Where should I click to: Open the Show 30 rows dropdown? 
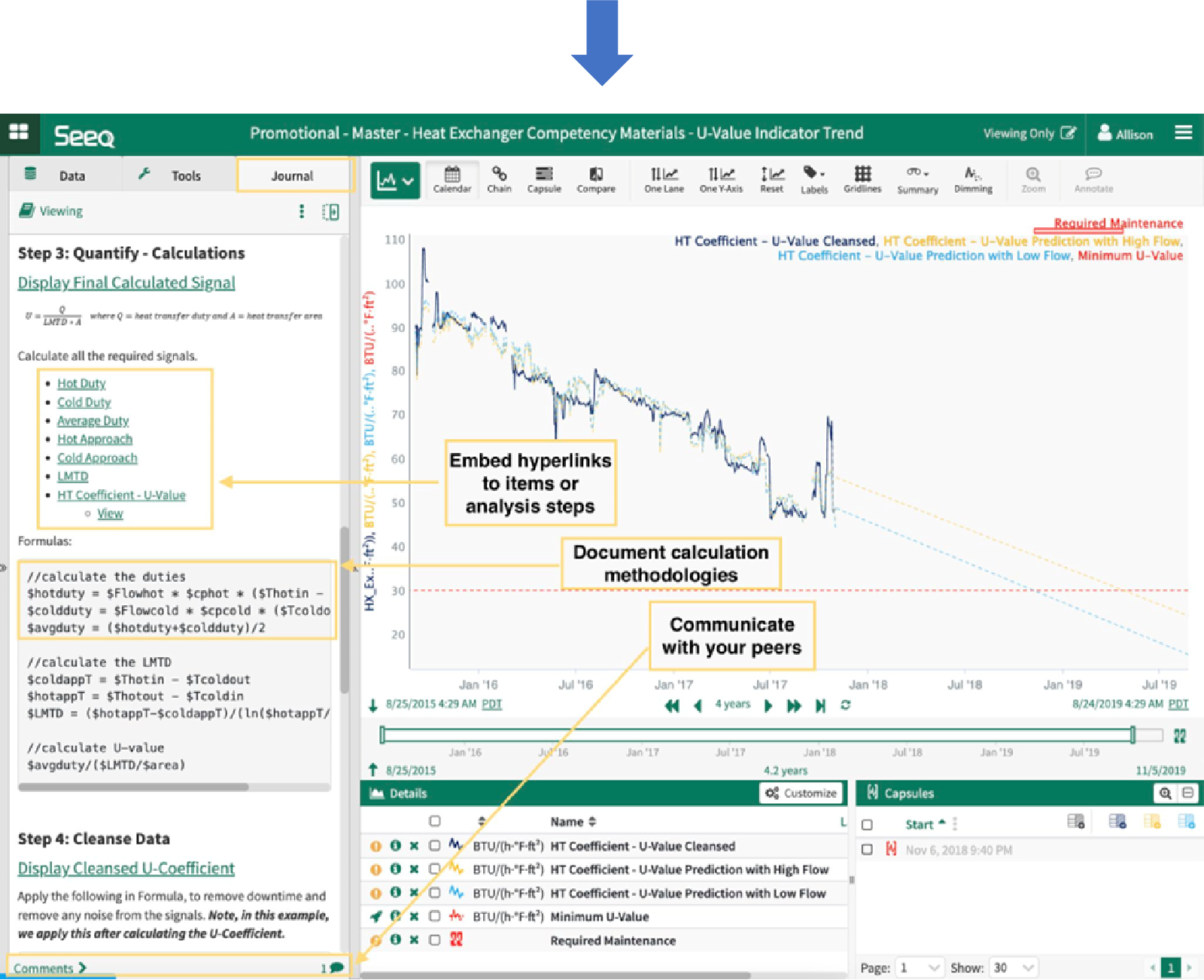pos(1014,967)
